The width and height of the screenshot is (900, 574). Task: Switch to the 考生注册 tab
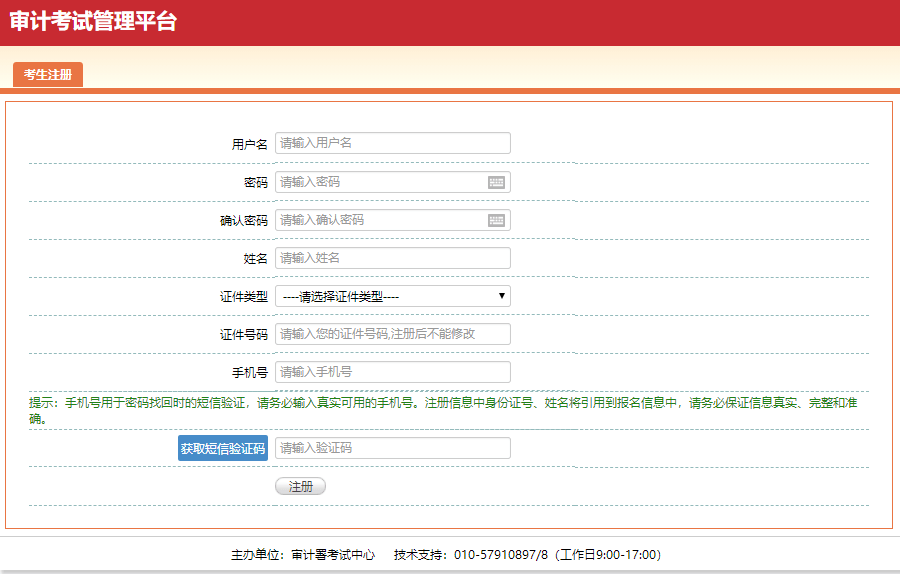click(48, 75)
